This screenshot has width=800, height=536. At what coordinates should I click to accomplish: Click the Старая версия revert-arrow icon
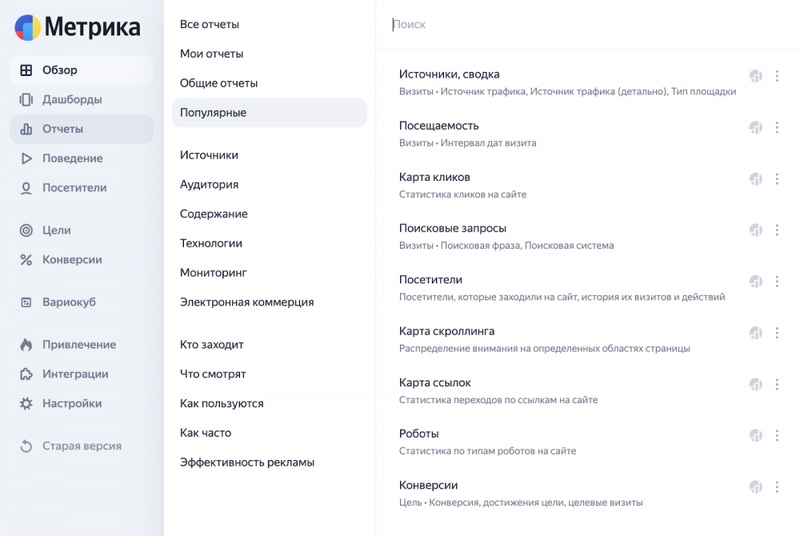point(26,446)
